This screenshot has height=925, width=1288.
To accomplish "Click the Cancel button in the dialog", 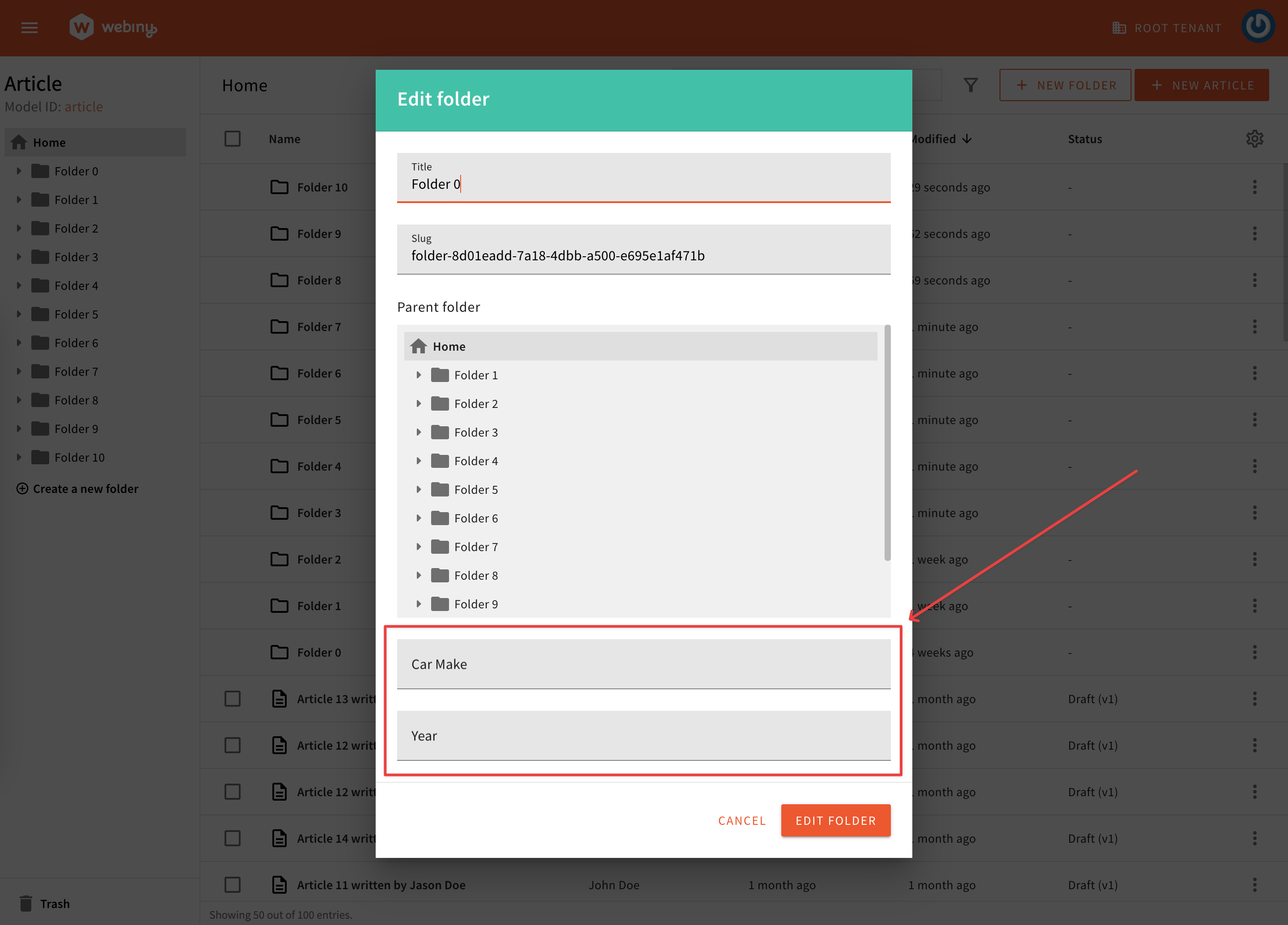I will pyautogui.click(x=741, y=820).
